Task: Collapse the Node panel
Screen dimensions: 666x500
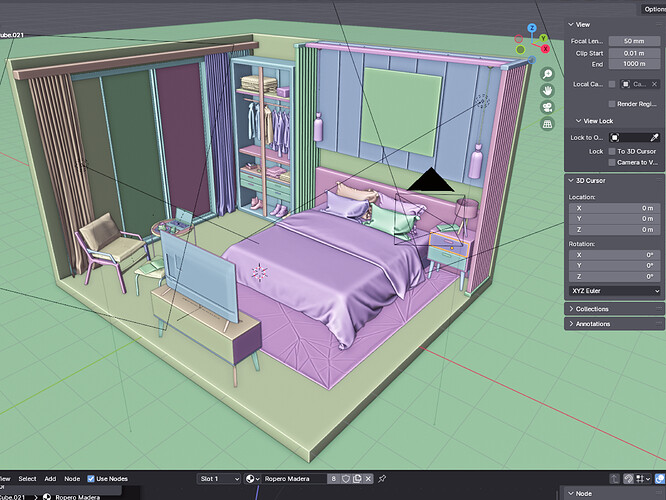Action: click(571, 494)
